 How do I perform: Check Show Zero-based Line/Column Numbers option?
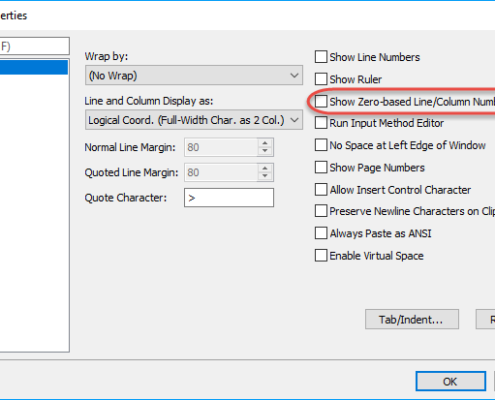[x=321, y=101]
